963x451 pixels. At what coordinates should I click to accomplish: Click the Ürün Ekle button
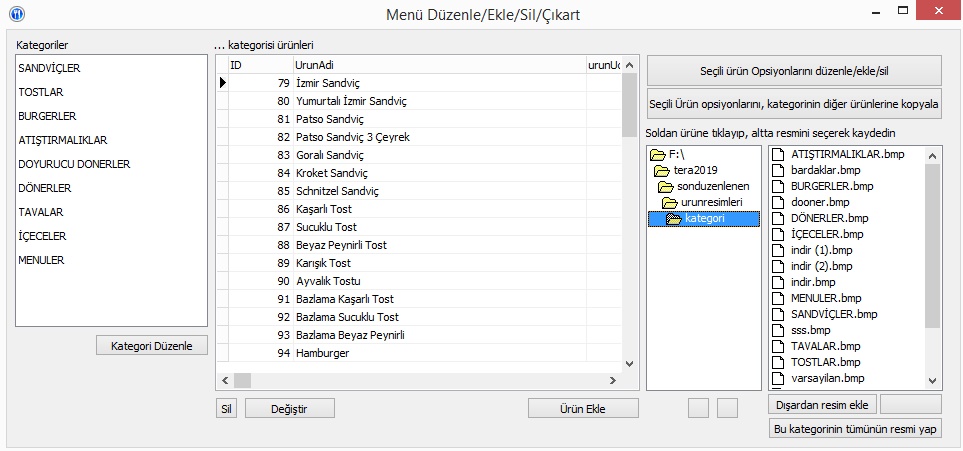tap(583, 408)
